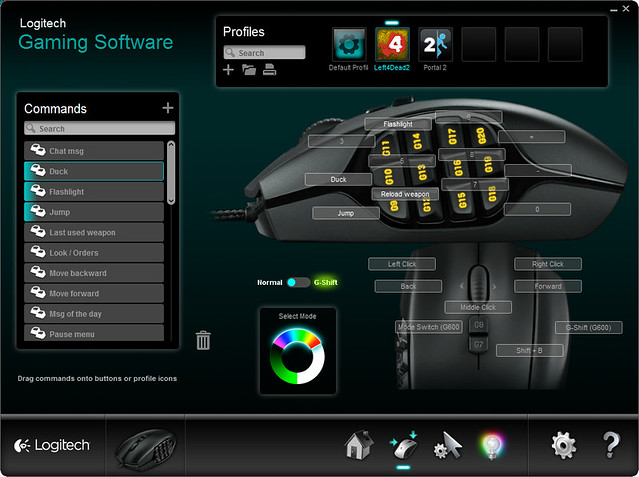This screenshot has width=639, height=477.
Task: Click the Commands search field
Action: (100, 129)
